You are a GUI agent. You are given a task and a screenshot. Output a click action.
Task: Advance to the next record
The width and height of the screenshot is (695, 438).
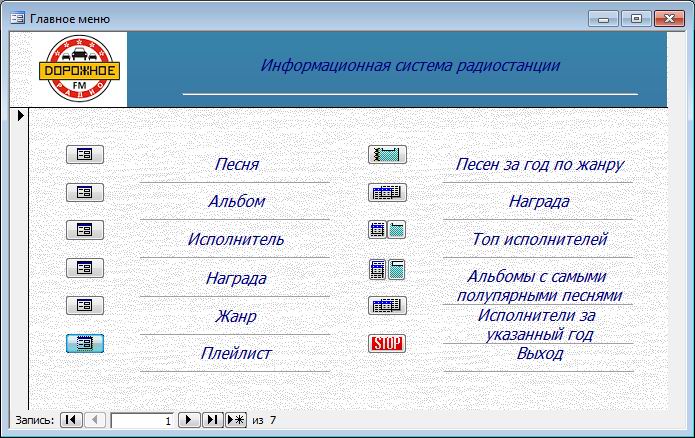[189, 421]
